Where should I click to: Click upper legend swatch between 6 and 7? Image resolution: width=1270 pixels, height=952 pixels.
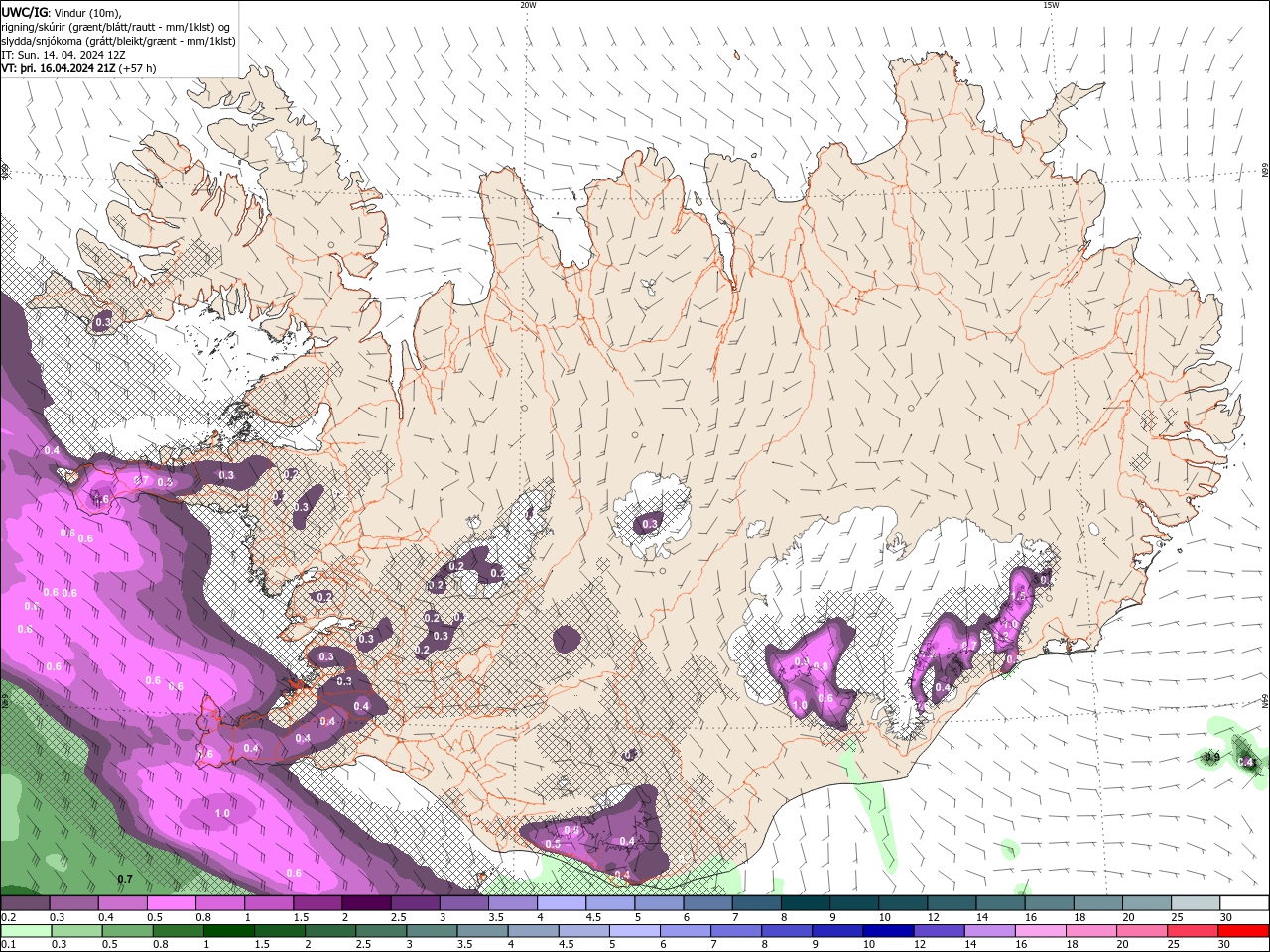(707, 903)
